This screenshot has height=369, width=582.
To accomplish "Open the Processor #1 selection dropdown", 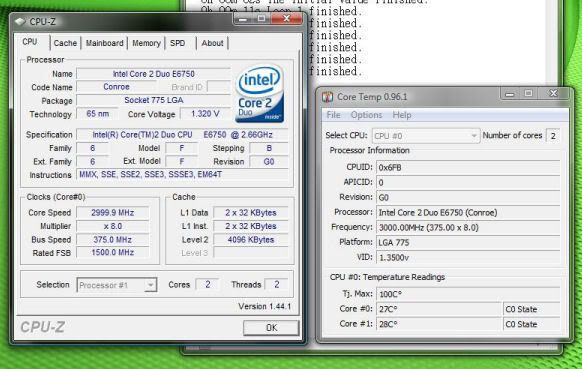I will coord(117,285).
